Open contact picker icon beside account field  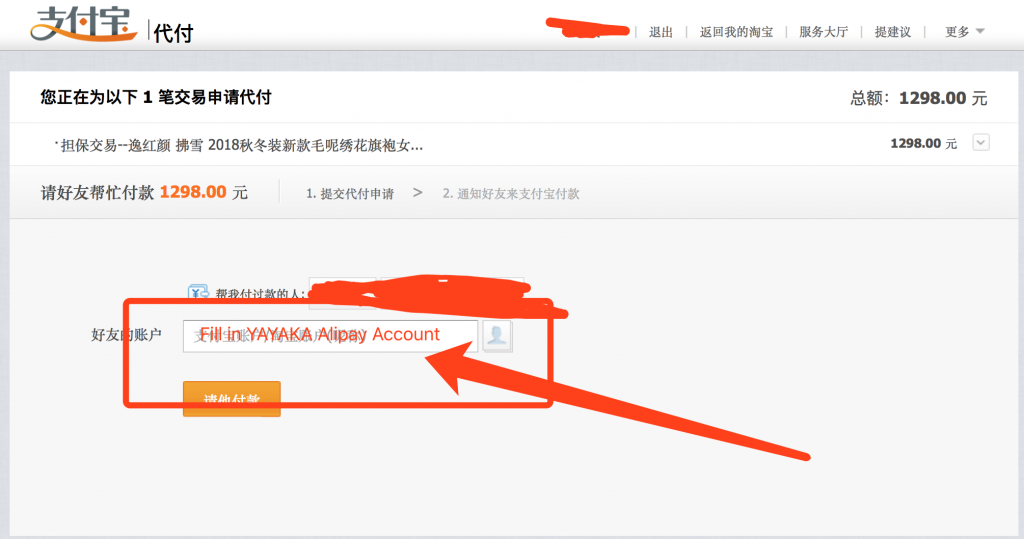(497, 336)
